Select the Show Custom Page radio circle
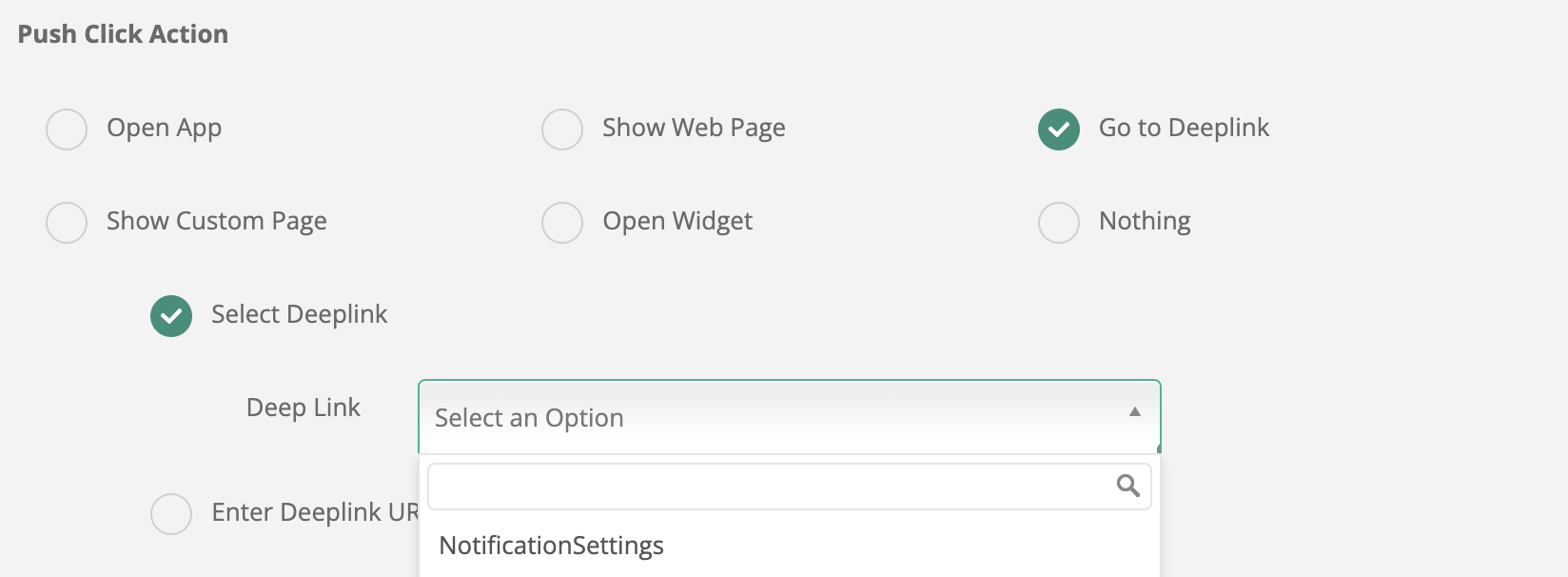Screen dimensions: 1568x577 tap(67, 223)
